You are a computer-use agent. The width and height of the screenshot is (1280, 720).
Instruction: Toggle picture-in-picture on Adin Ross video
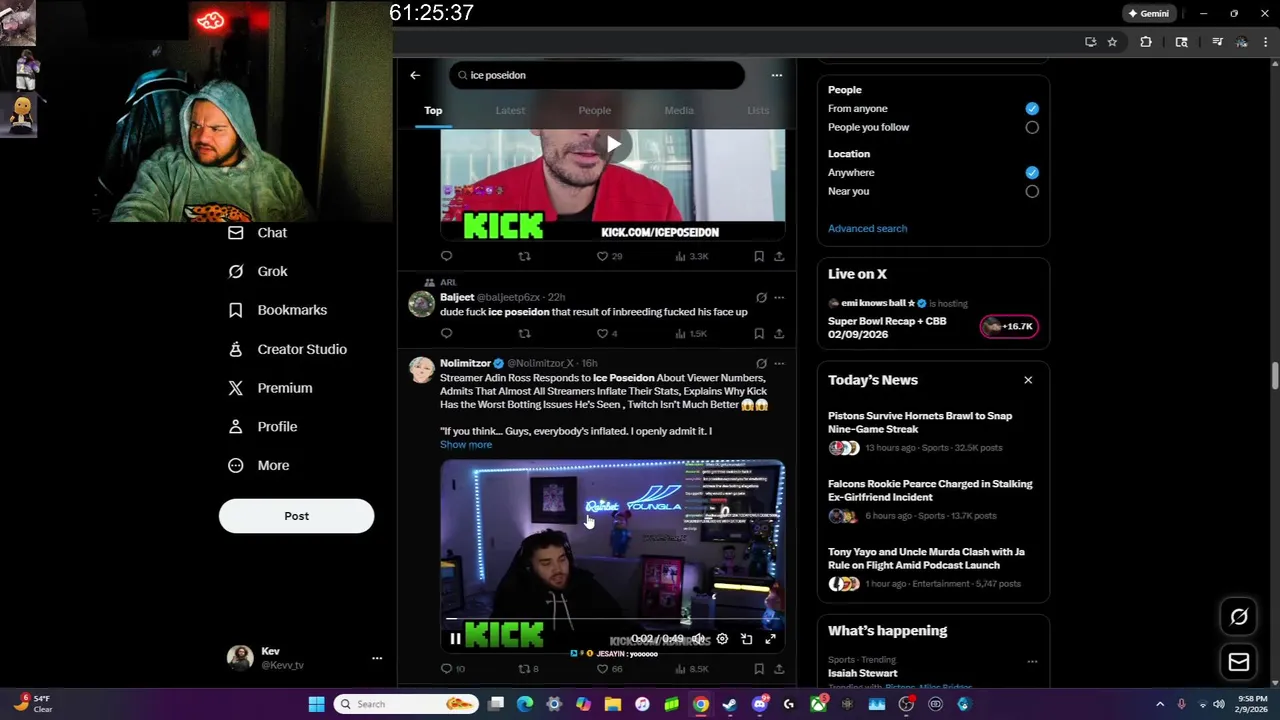point(746,639)
